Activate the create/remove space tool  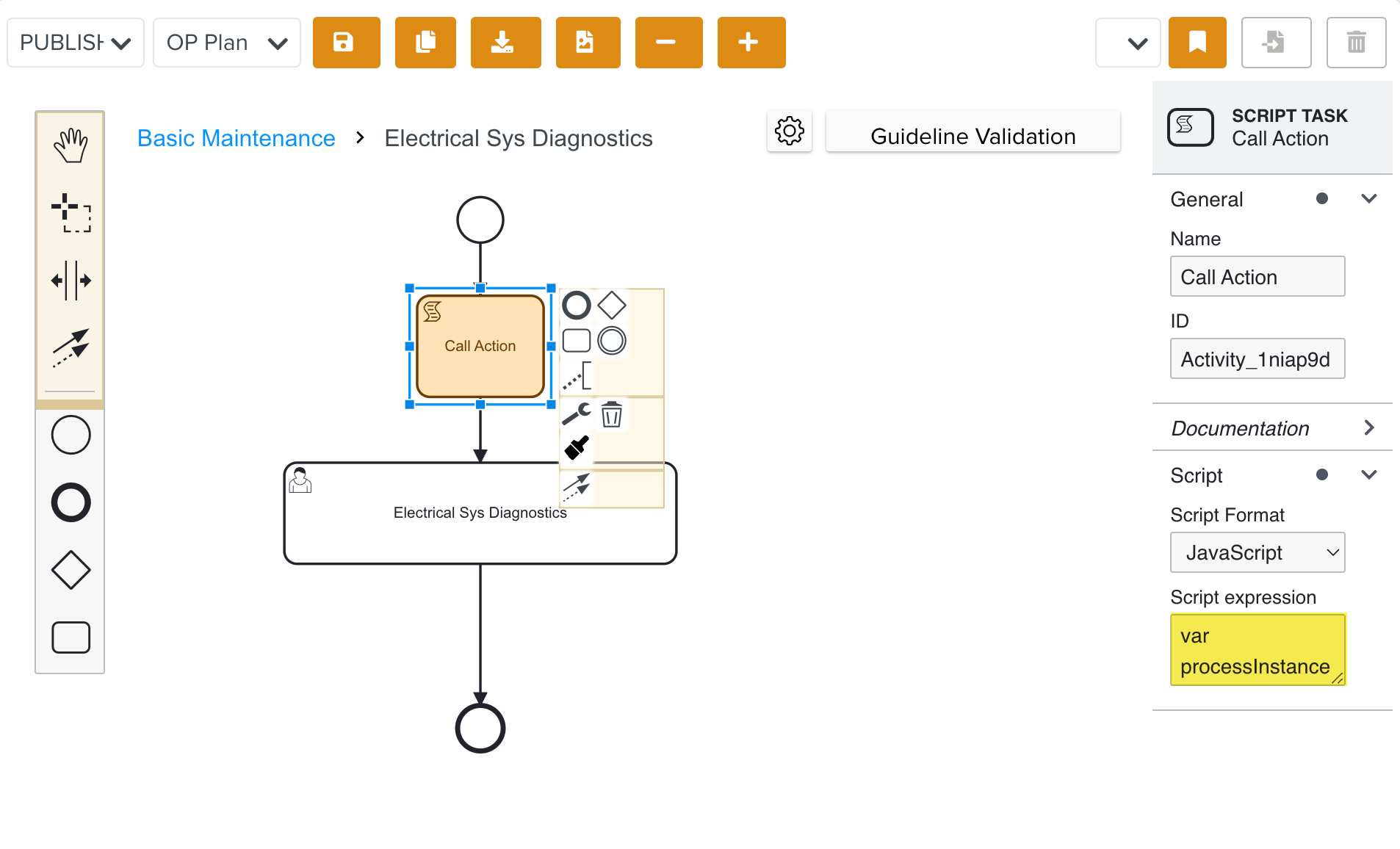pyautogui.click(x=71, y=281)
